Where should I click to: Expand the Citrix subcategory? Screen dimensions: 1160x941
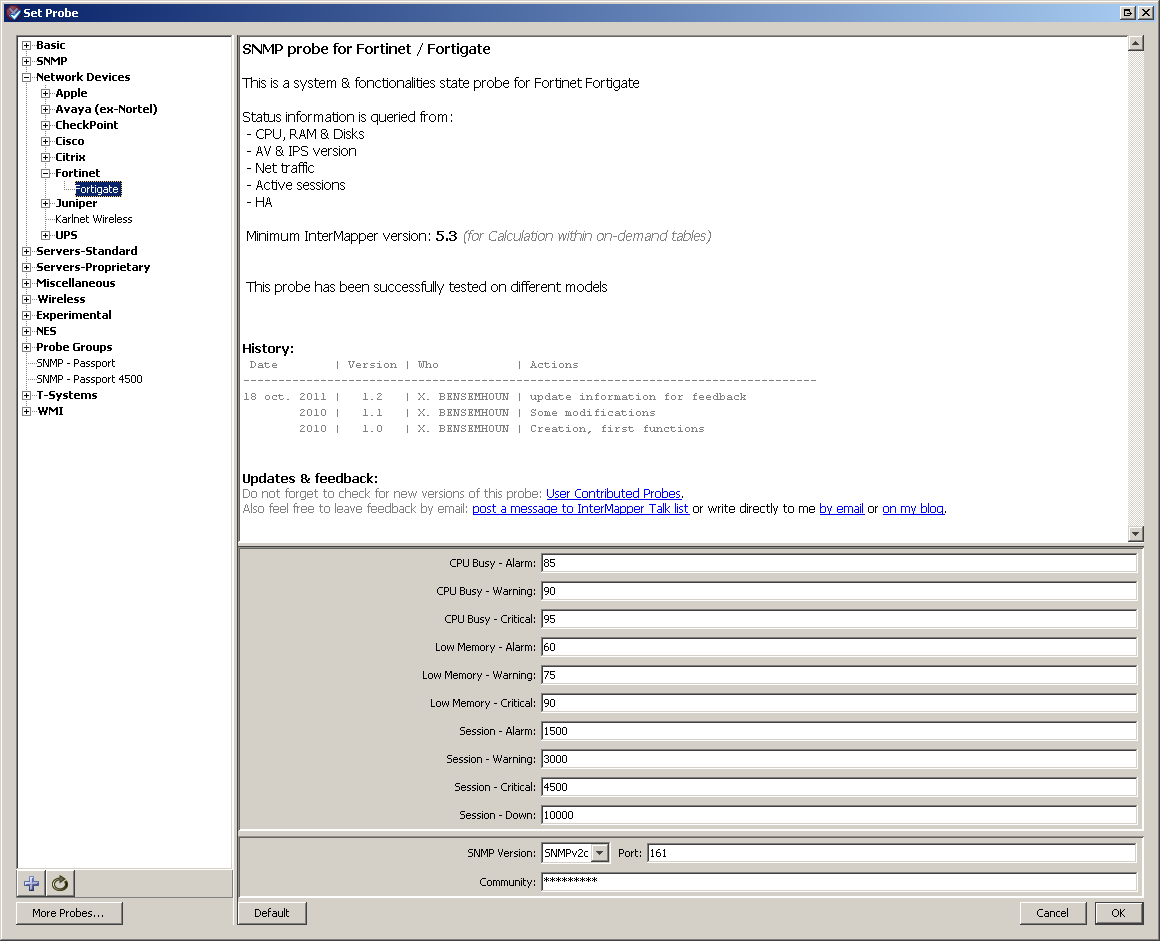[x=46, y=158]
